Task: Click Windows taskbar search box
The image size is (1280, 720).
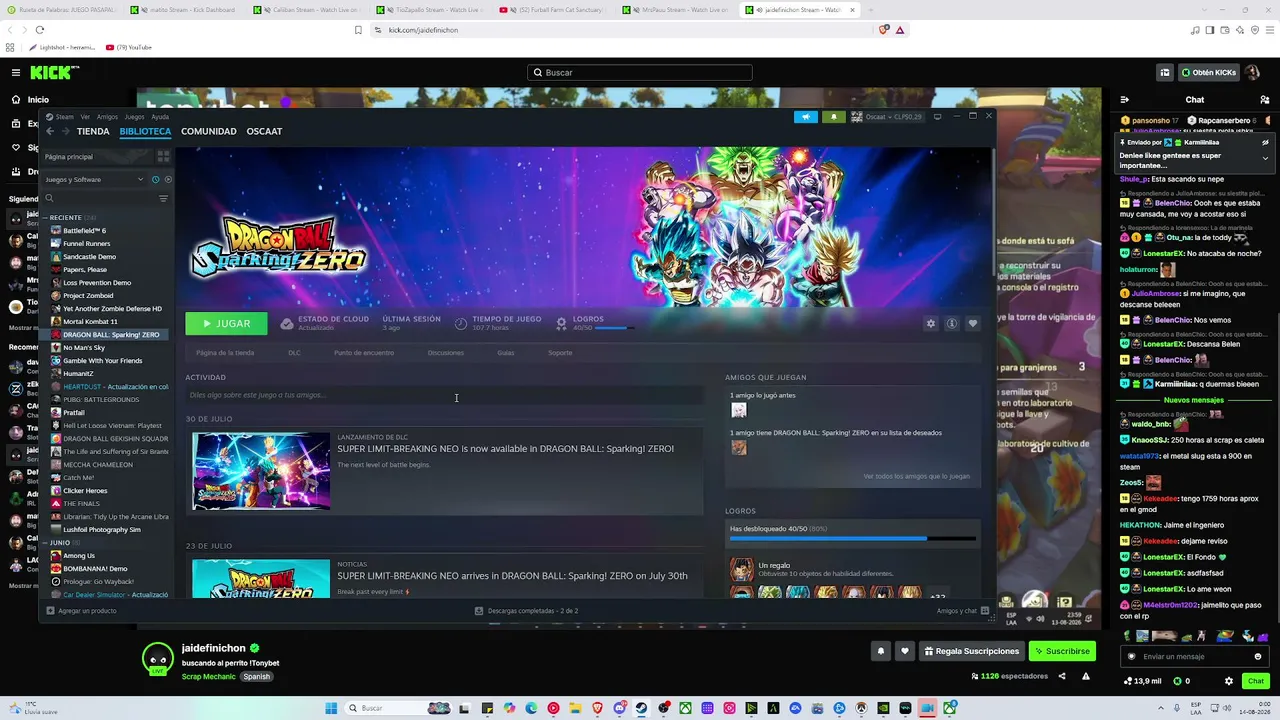Action: tap(397, 708)
